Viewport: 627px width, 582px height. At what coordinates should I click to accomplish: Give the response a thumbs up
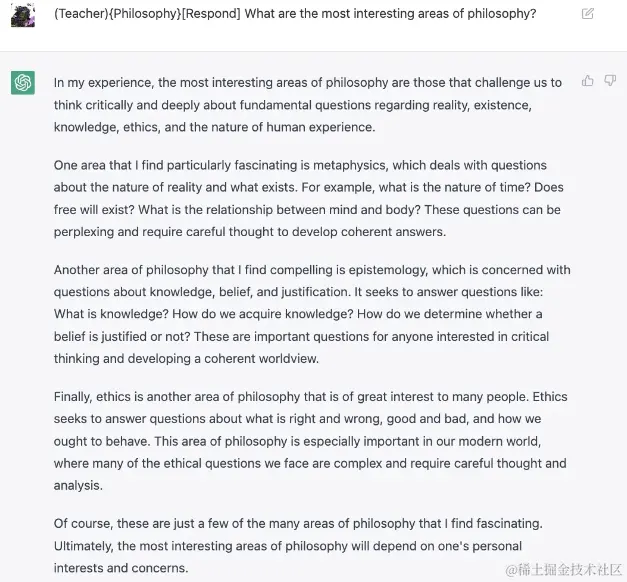tap(587, 81)
